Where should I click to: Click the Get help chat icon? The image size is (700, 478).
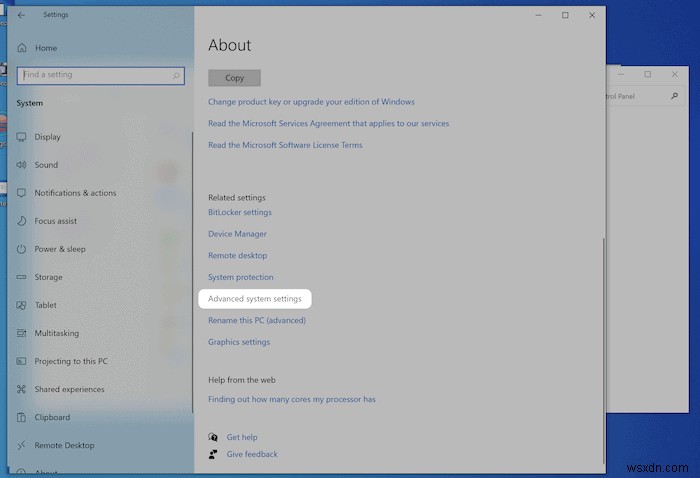[x=213, y=437]
